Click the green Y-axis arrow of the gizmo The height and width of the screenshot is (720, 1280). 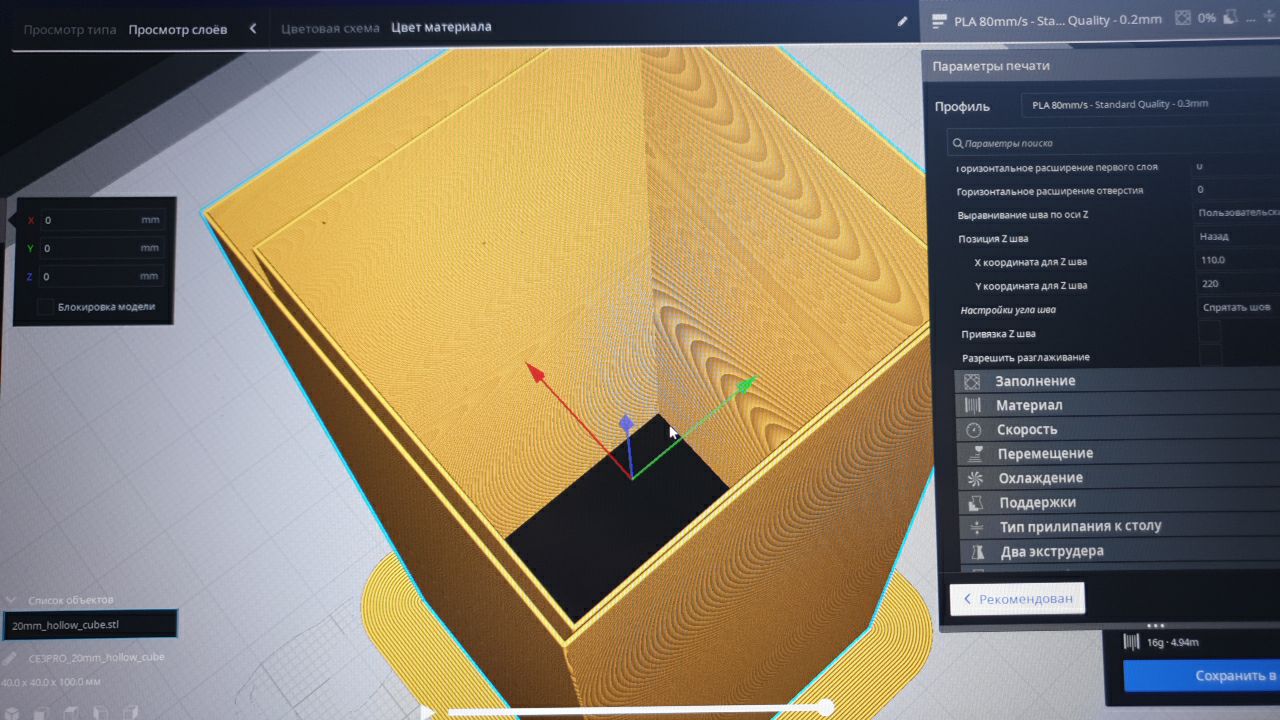click(x=746, y=384)
